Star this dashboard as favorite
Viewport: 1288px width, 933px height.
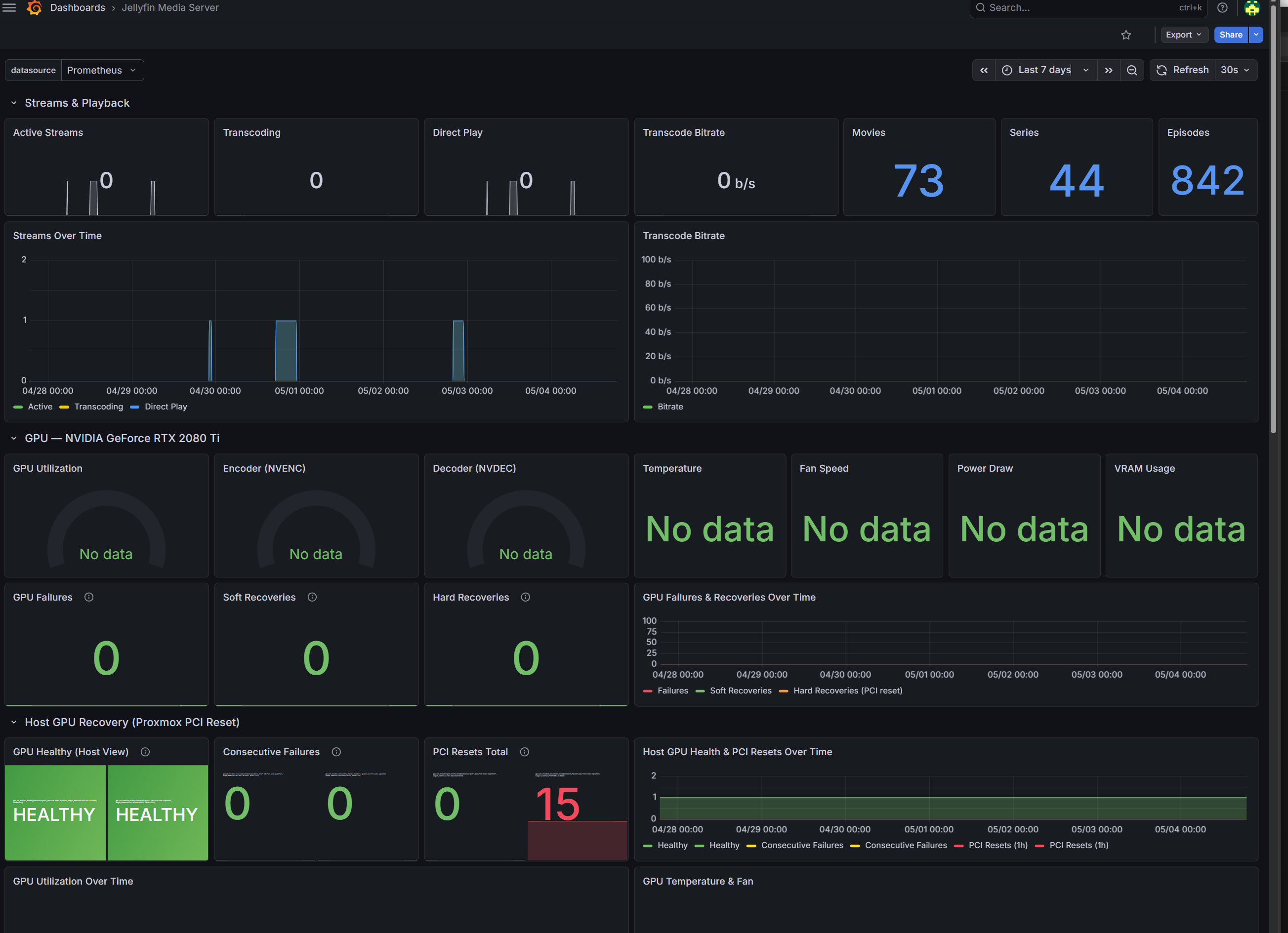tap(1126, 35)
